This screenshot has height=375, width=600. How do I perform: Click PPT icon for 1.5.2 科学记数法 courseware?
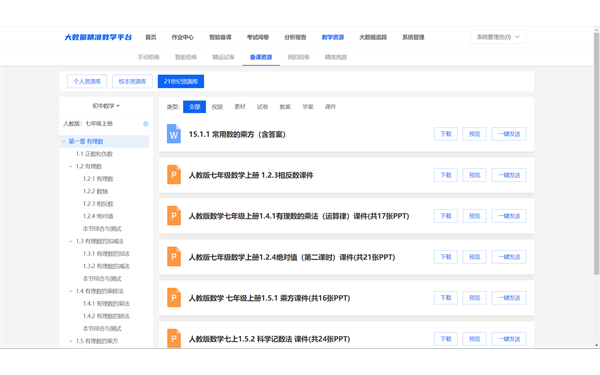(x=174, y=338)
